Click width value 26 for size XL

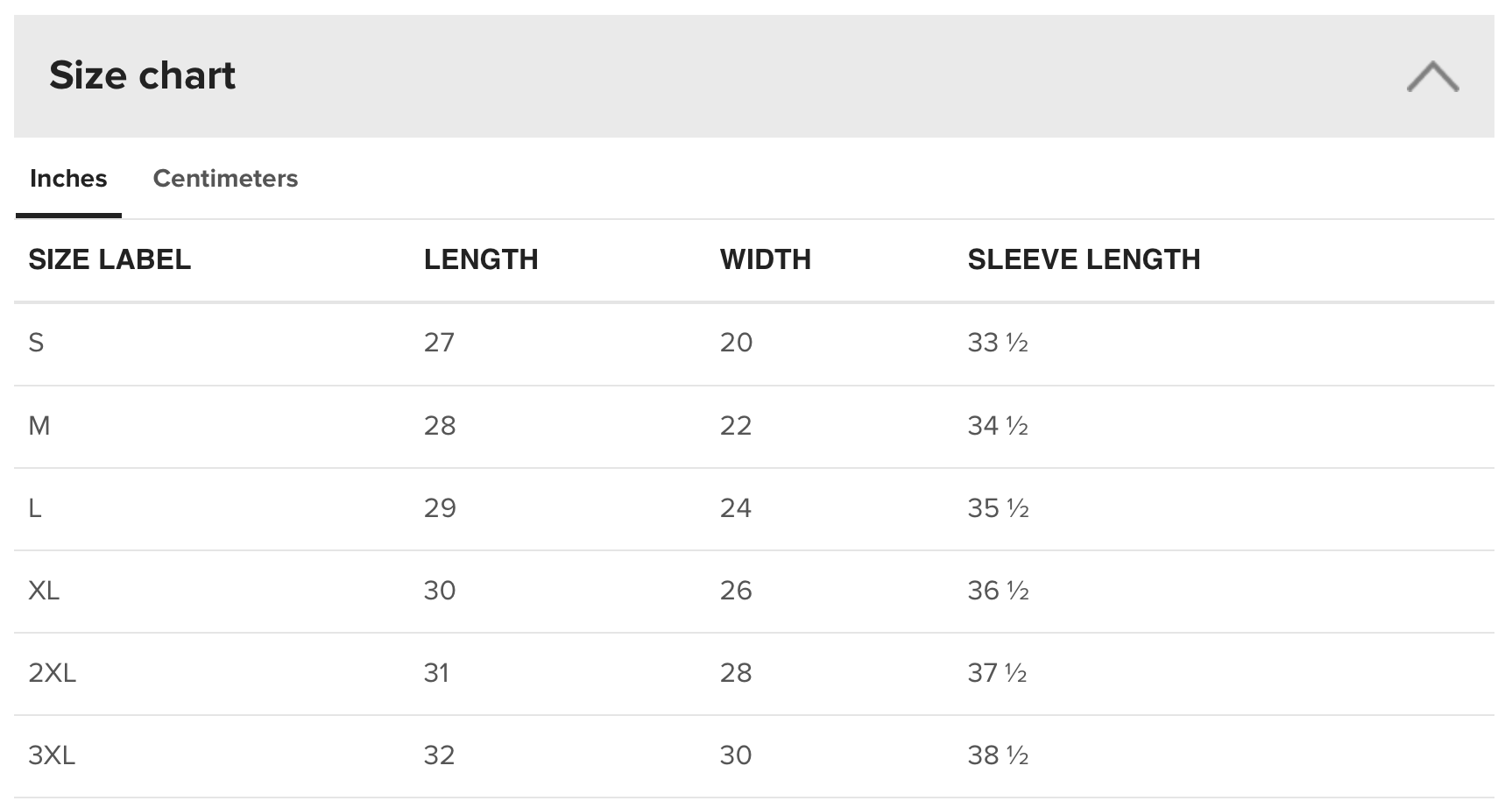pyautogui.click(x=736, y=591)
